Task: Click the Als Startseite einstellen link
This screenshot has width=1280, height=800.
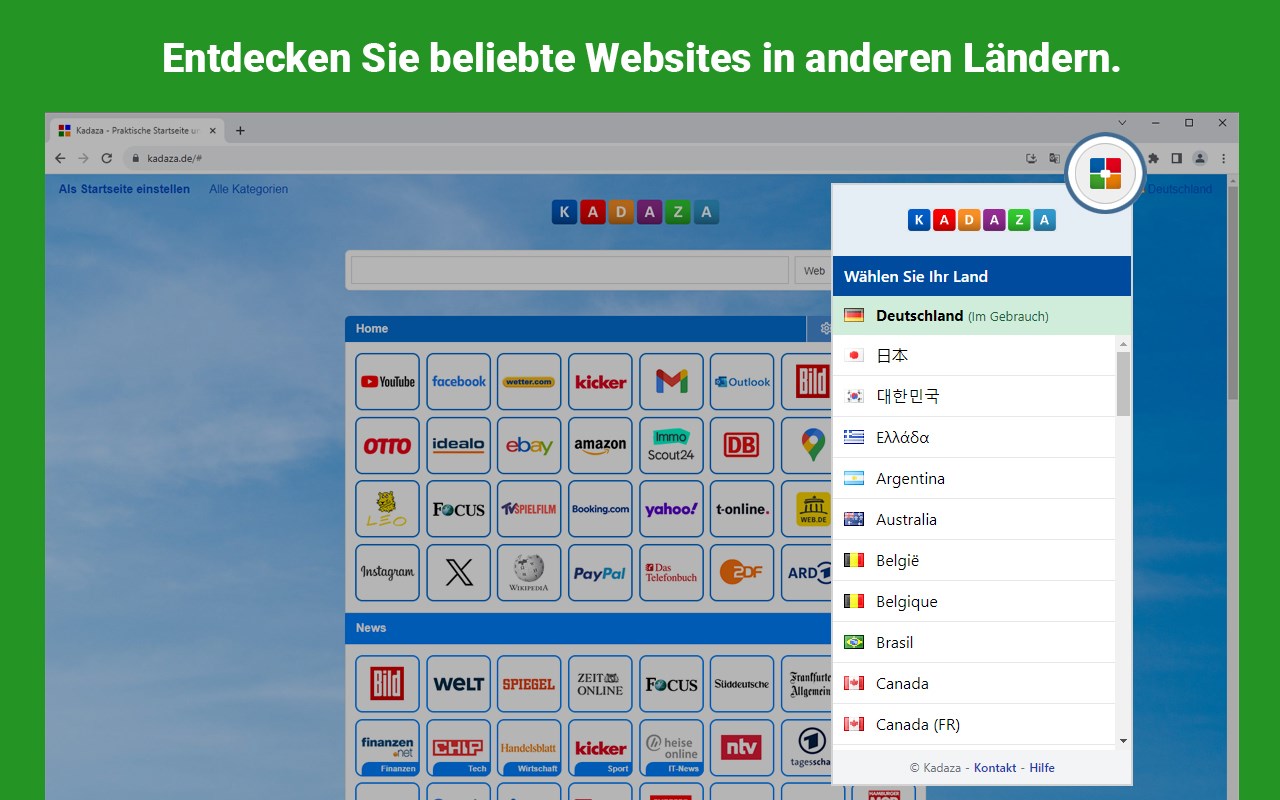Action: pos(124,189)
